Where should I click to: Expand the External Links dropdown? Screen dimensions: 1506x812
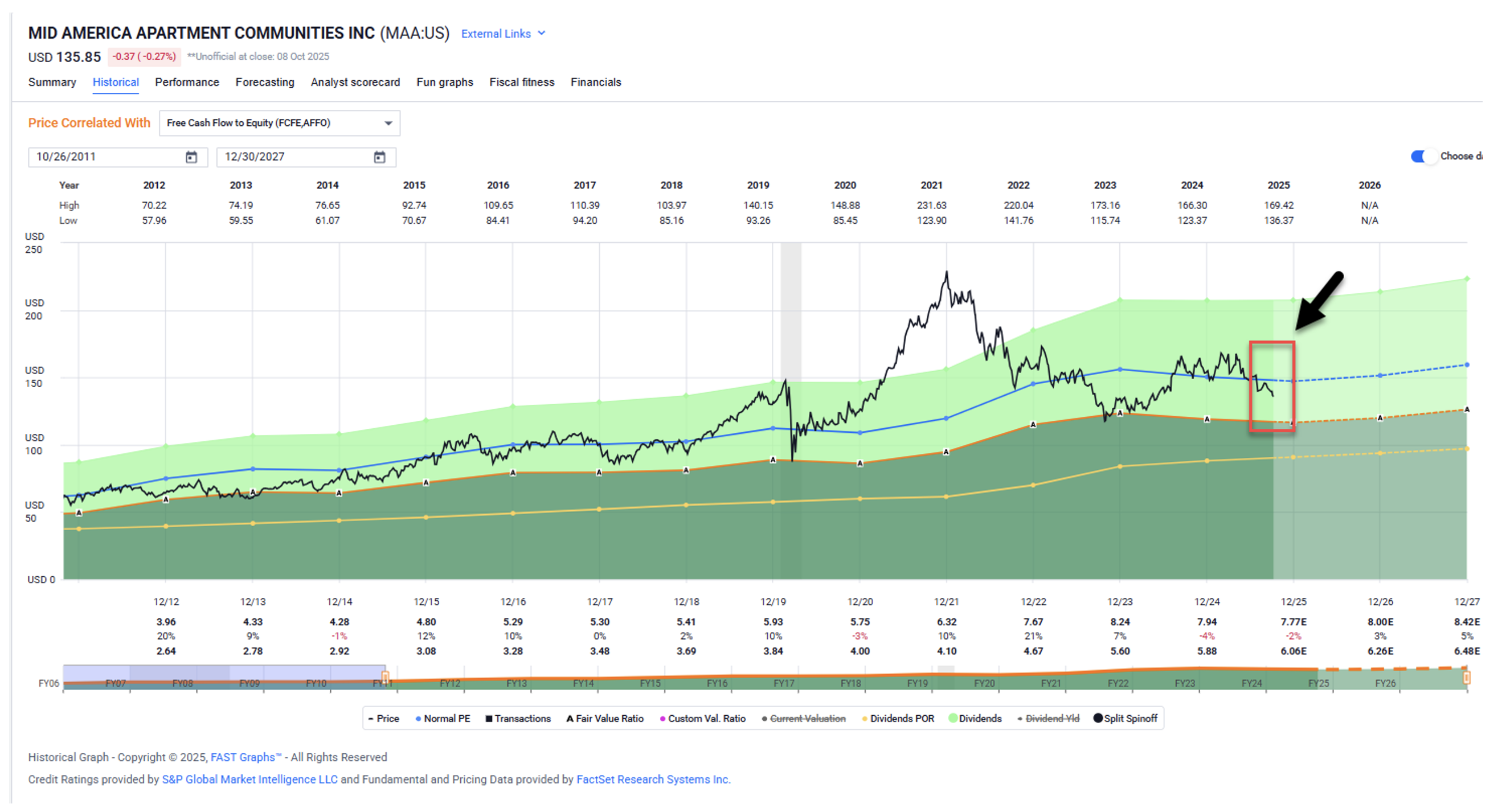(x=496, y=34)
